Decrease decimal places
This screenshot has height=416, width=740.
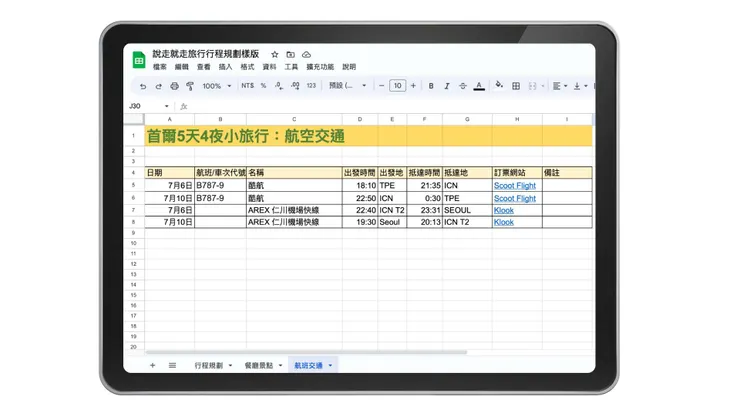click(x=279, y=85)
